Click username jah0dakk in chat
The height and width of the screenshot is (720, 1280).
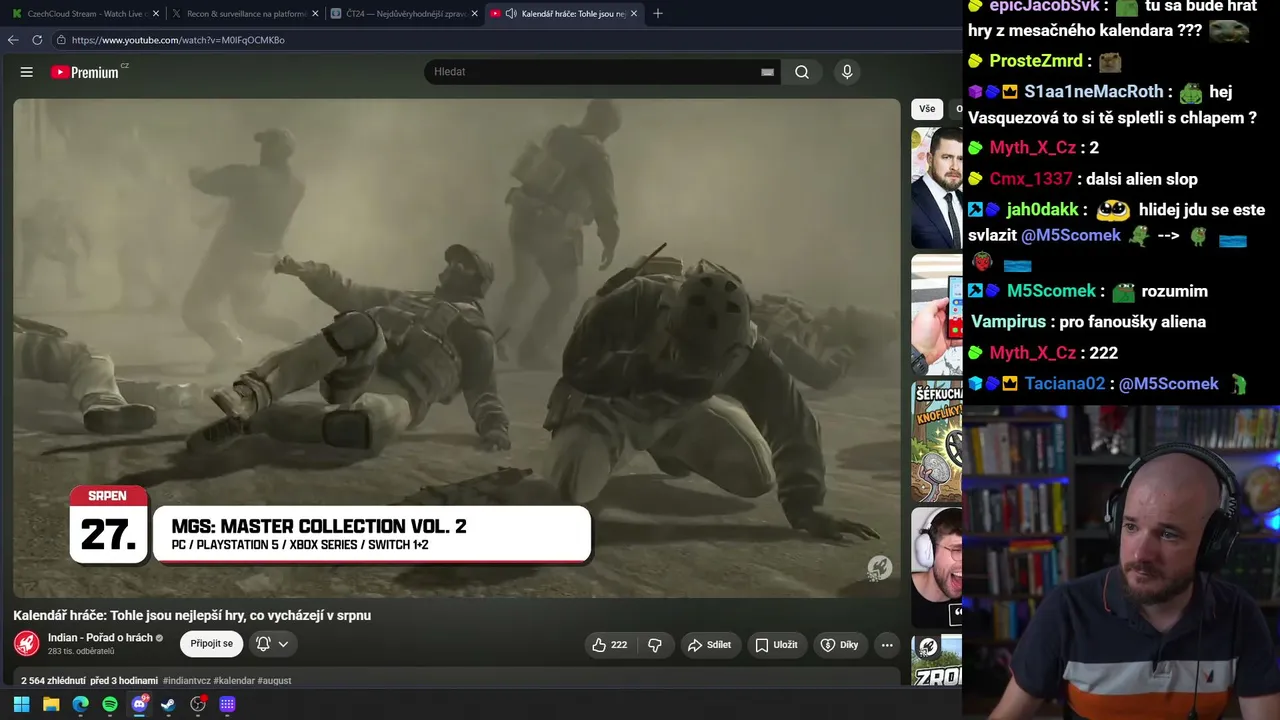pyautogui.click(x=1043, y=210)
